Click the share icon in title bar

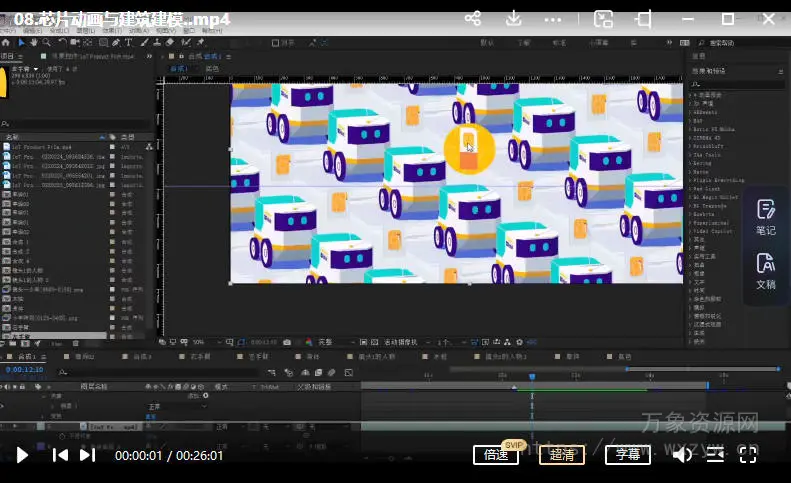point(473,19)
